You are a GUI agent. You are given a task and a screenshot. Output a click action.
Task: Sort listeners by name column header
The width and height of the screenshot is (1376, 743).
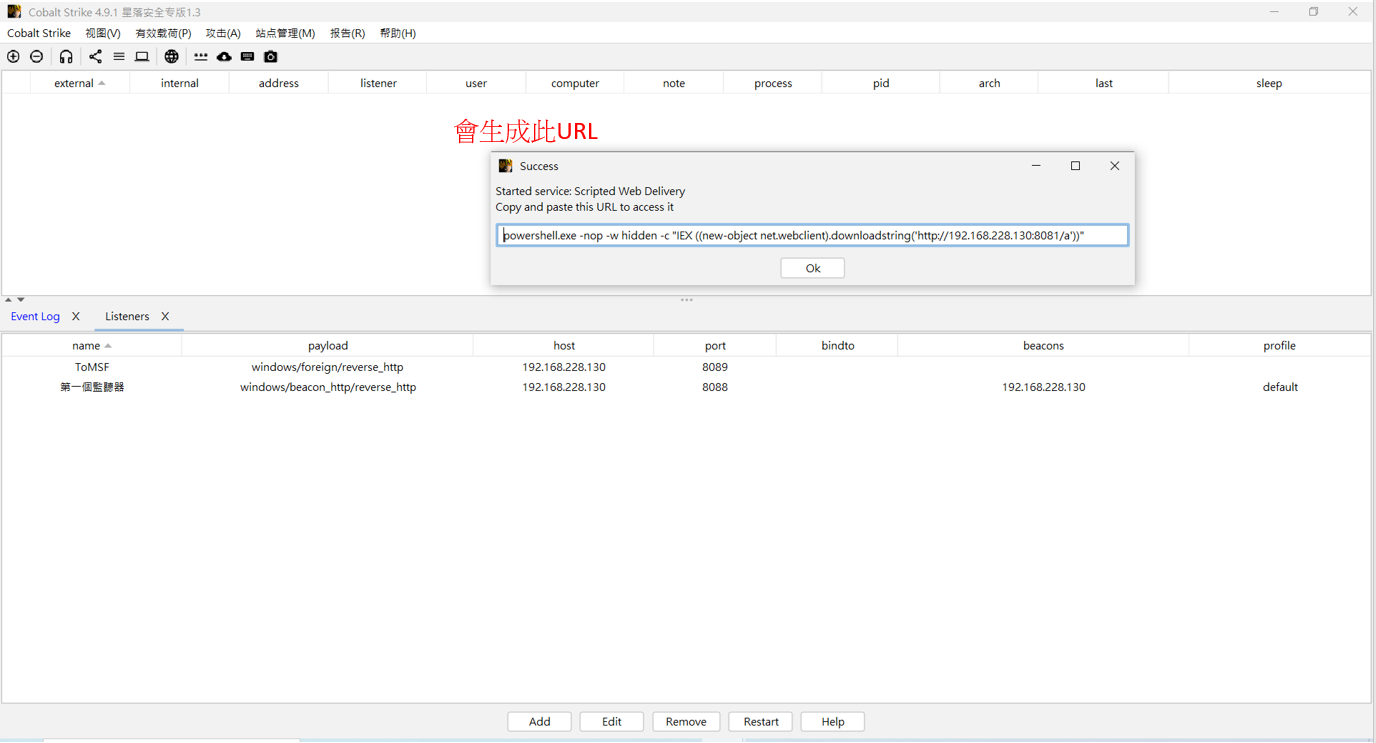click(x=92, y=345)
